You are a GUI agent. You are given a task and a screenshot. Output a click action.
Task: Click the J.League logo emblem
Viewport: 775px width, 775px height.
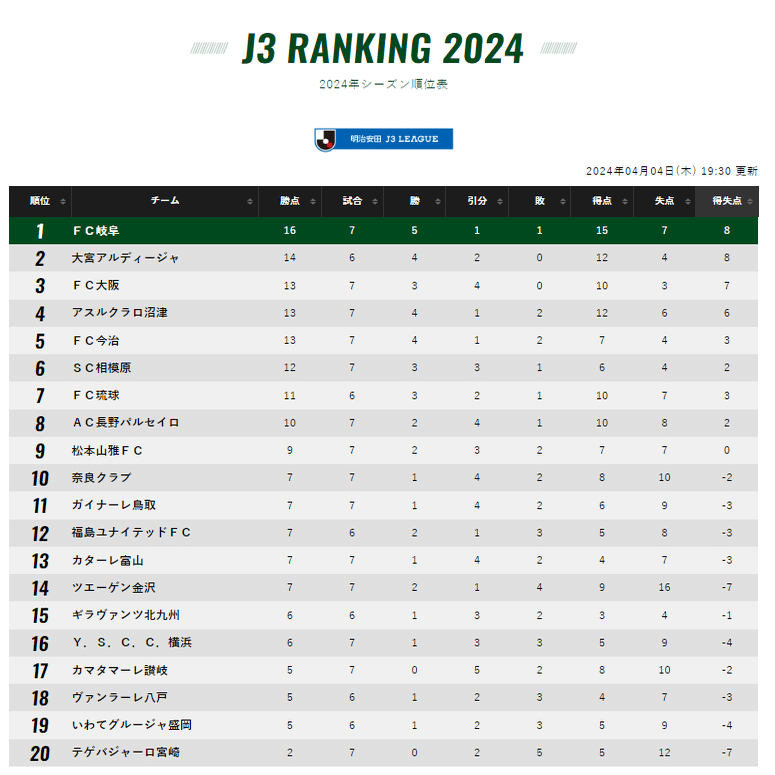[326, 140]
